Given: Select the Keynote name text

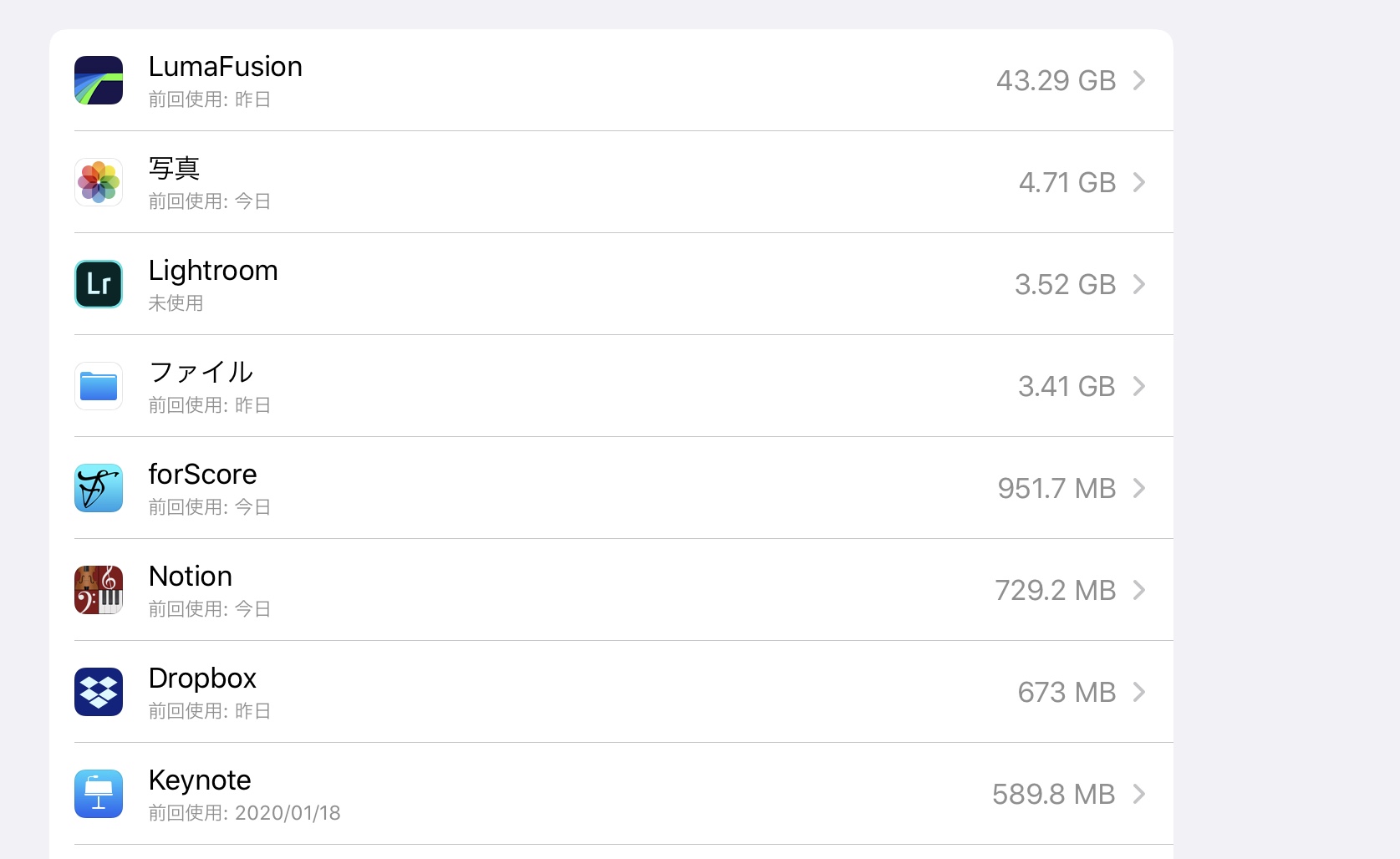Looking at the screenshot, I should tap(200, 780).
